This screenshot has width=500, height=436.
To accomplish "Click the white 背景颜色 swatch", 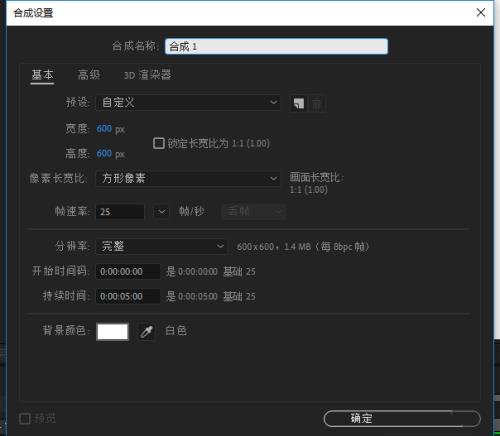I will point(112,332).
